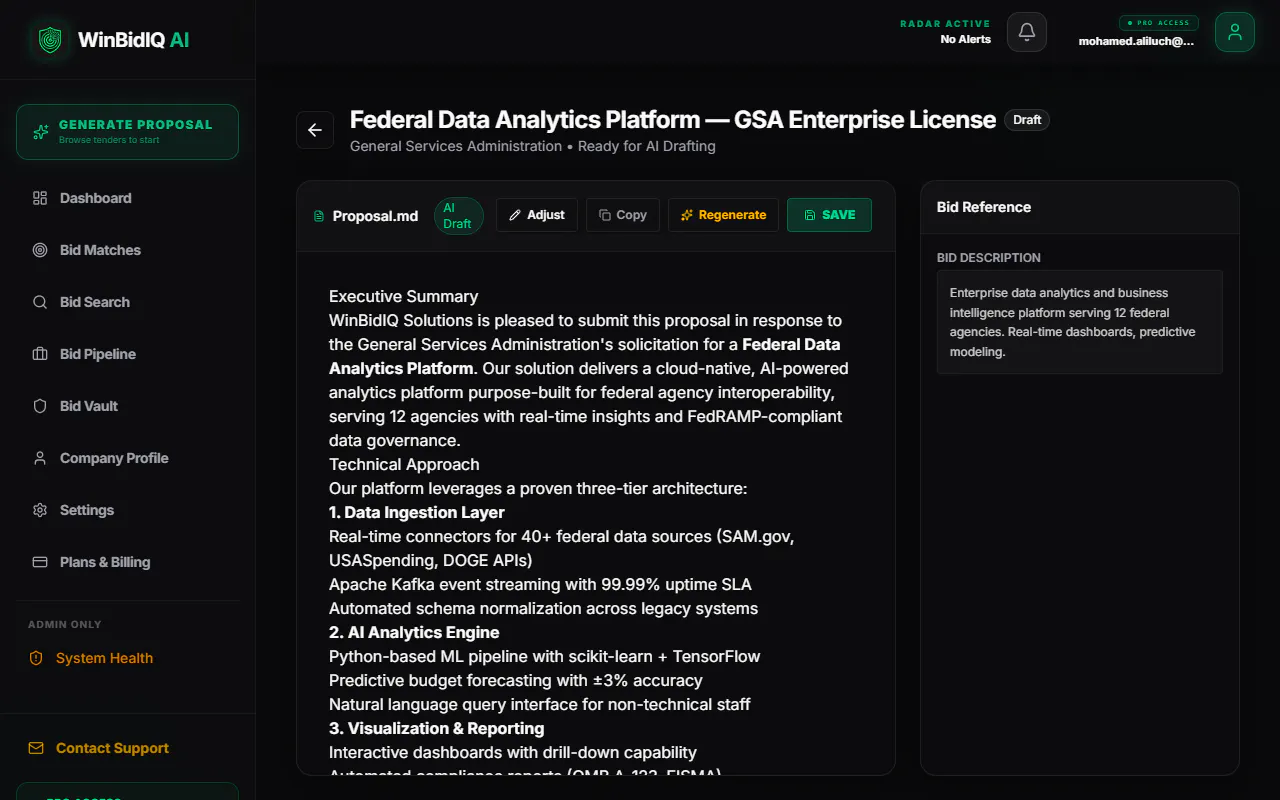
Task: Click the Adjust button
Action: click(x=537, y=215)
